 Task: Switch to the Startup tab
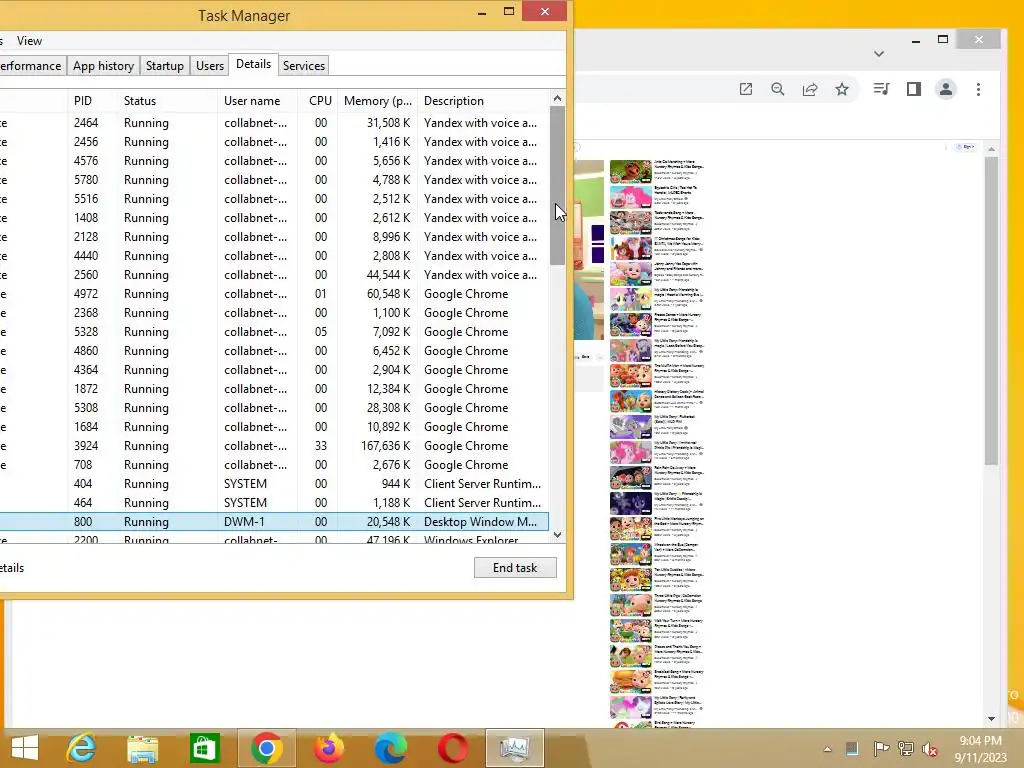(165, 65)
